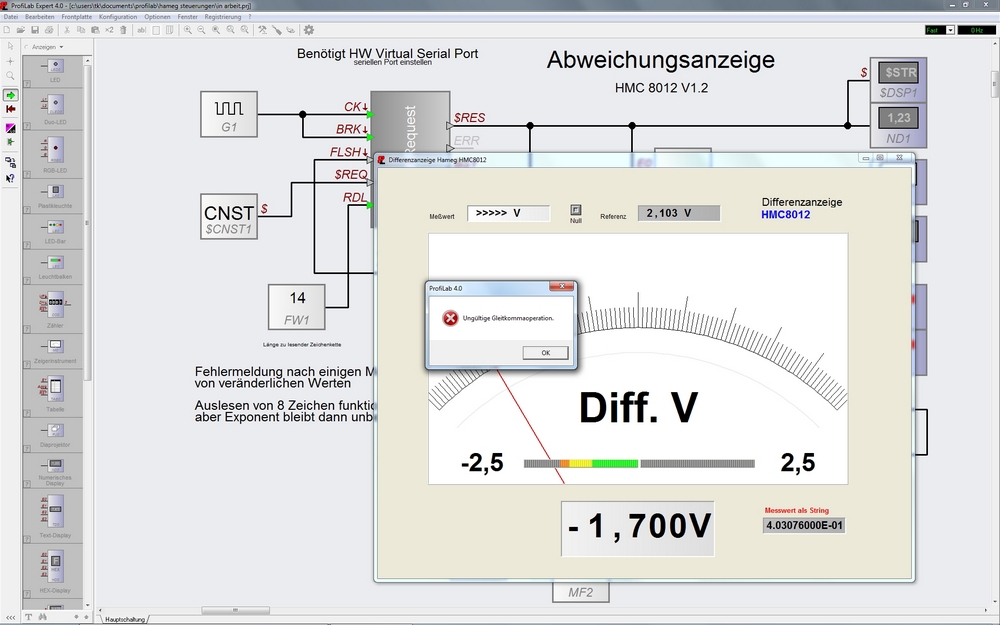
Task: Select the LED component in the library
Action: (54, 71)
